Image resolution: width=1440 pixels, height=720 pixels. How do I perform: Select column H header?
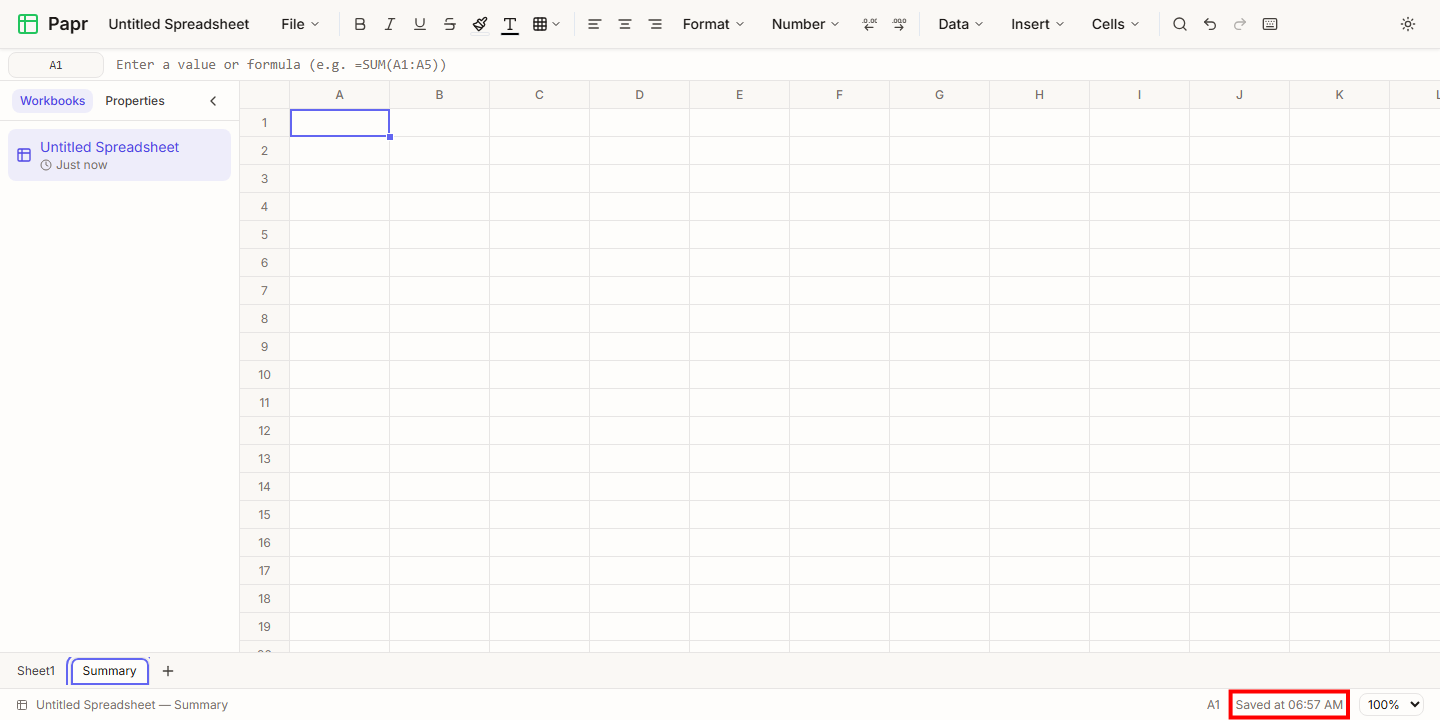pyautogui.click(x=1040, y=95)
